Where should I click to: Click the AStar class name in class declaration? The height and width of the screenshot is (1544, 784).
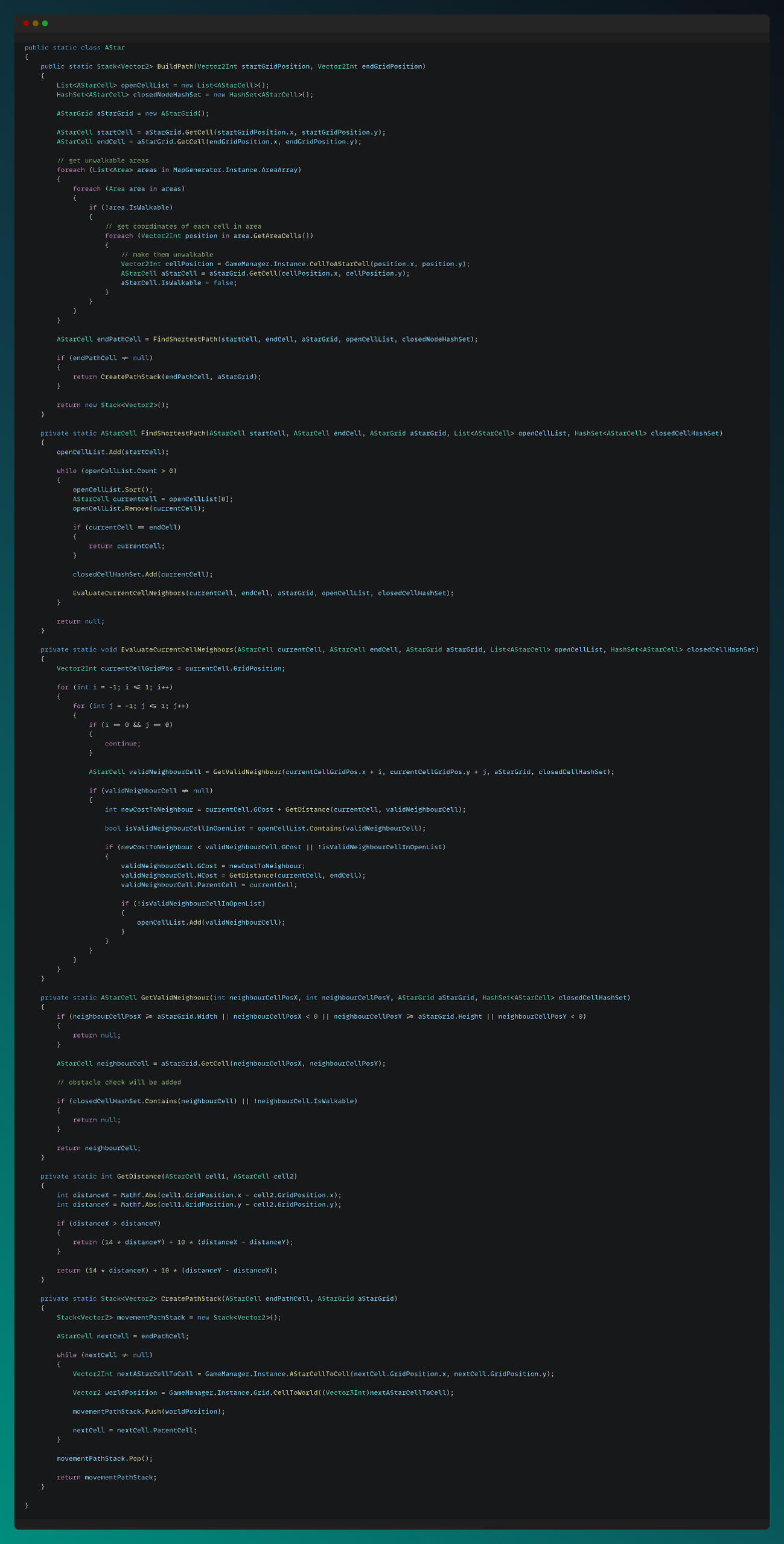pos(115,47)
